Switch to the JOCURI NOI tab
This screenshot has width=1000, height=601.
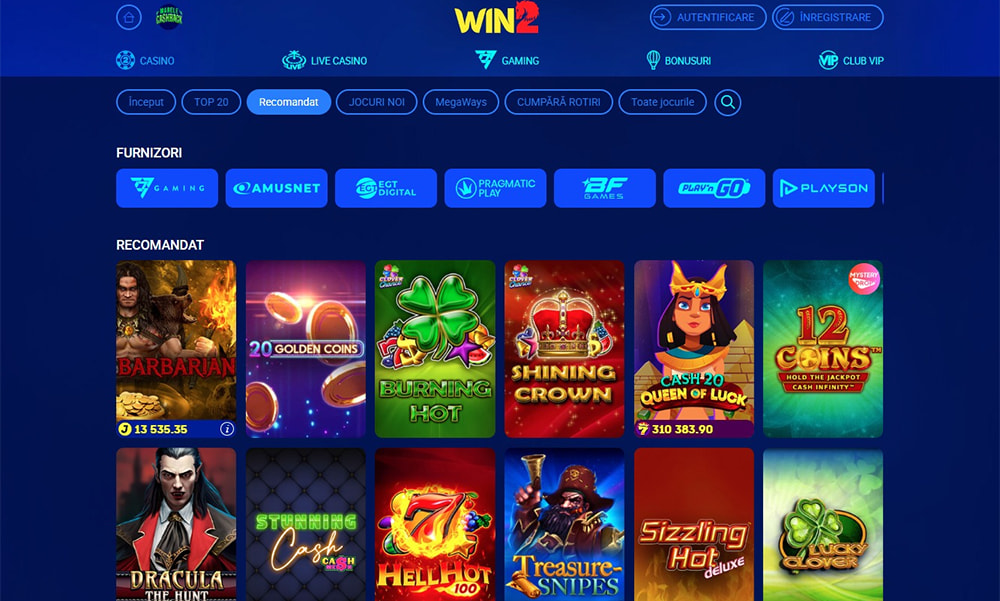(x=377, y=102)
